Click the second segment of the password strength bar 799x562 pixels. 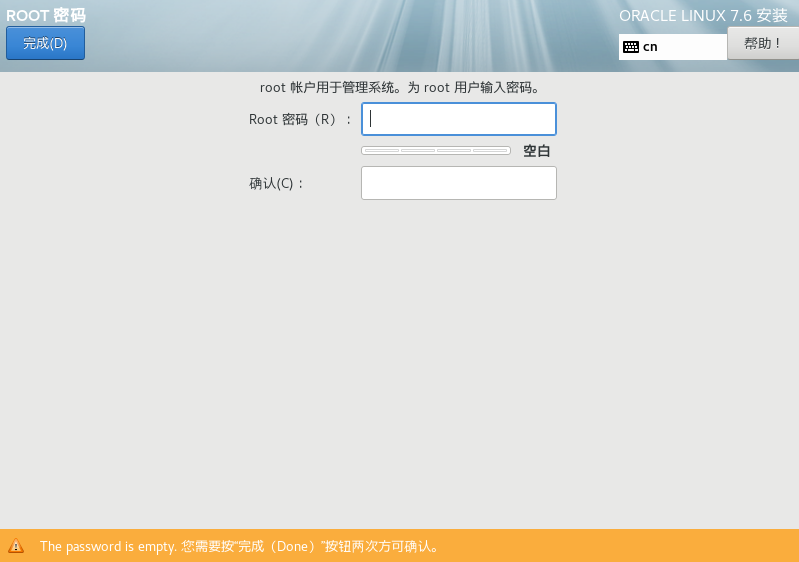click(x=418, y=151)
